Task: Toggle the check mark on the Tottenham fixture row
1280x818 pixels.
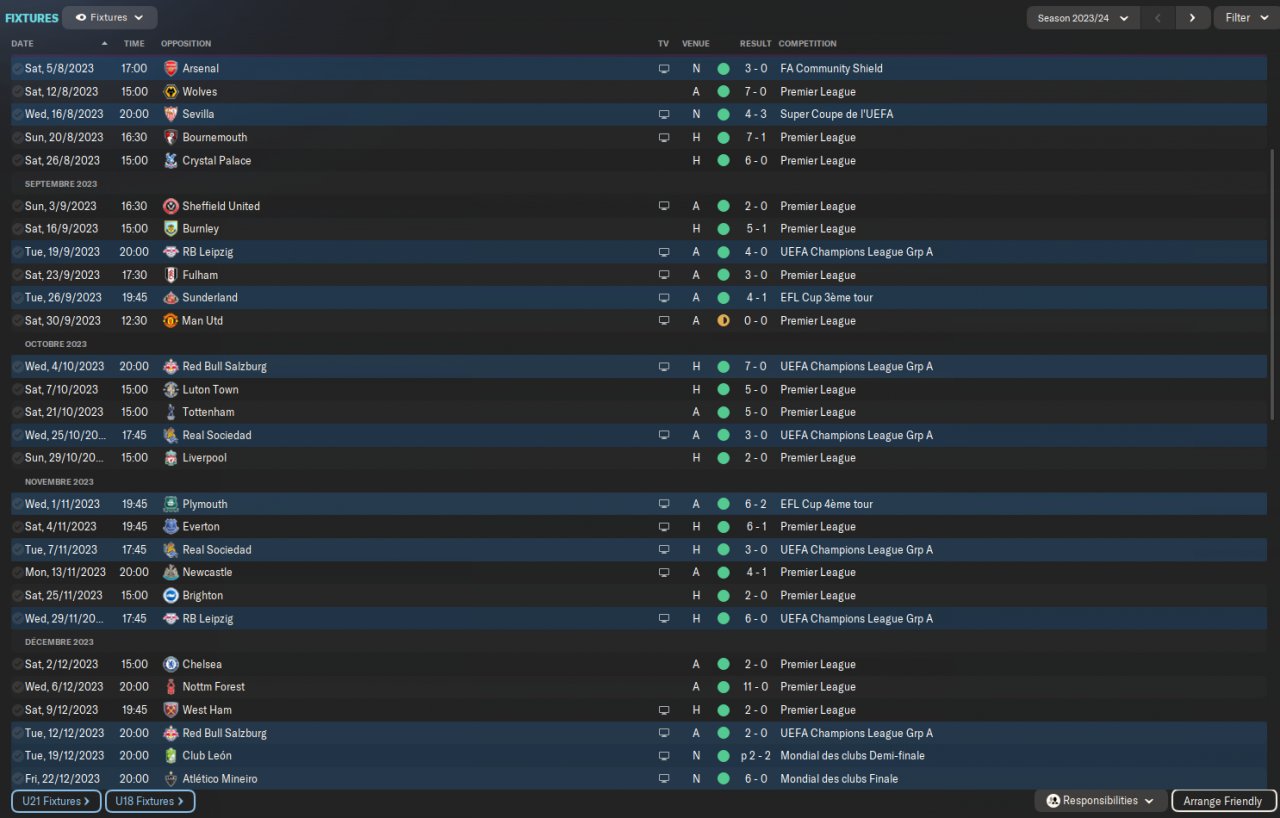Action: point(17,412)
